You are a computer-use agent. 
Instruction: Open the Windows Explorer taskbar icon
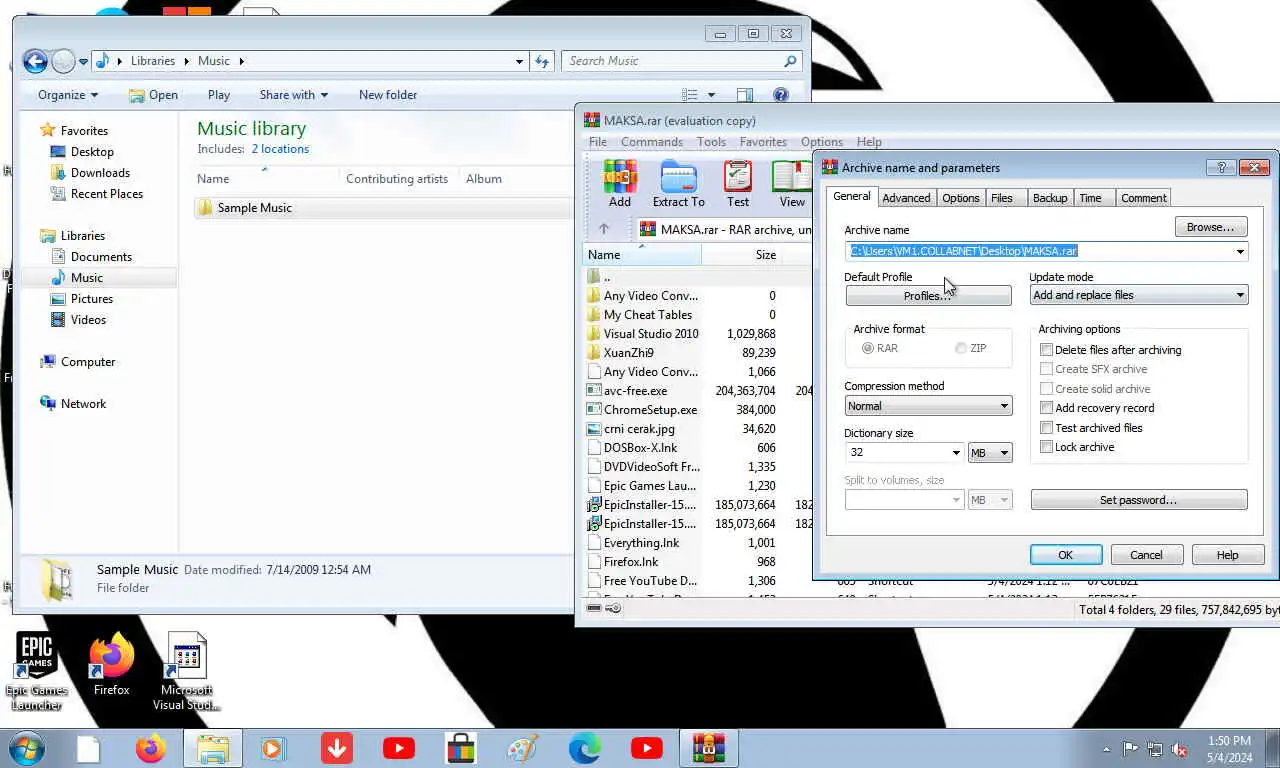tap(213, 748)
